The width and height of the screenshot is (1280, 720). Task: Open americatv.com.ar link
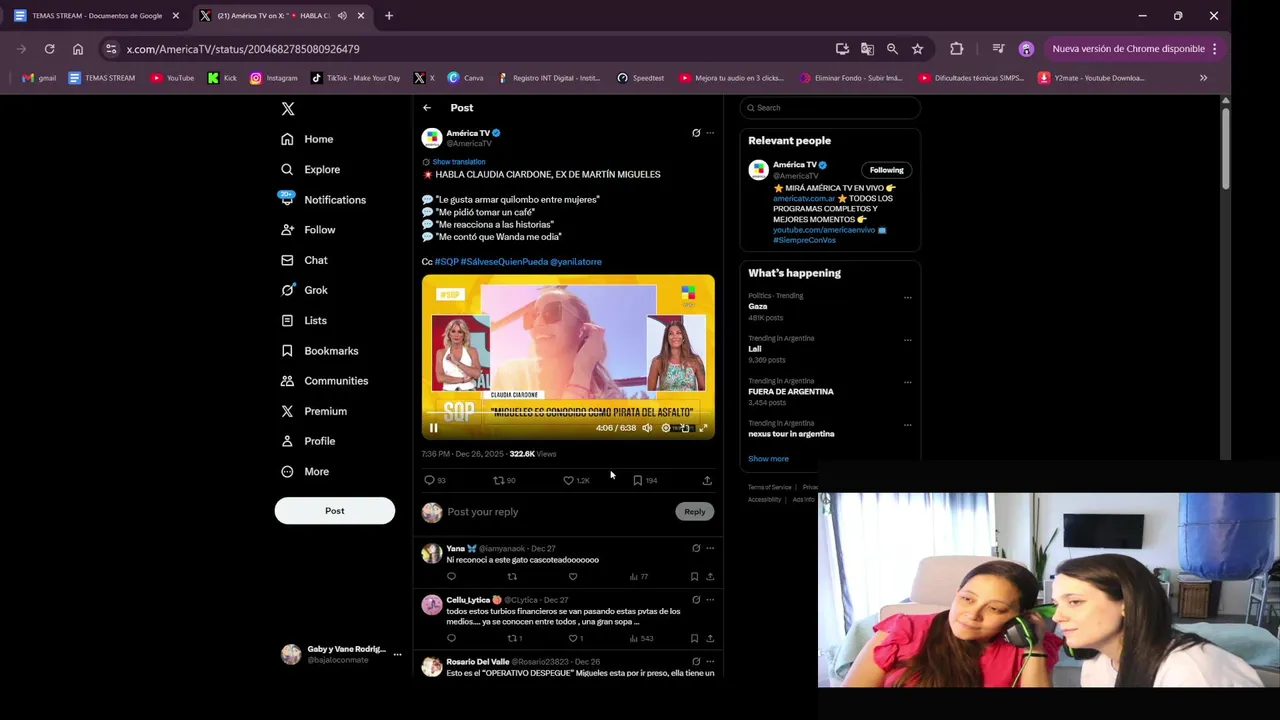pos(804,199)
